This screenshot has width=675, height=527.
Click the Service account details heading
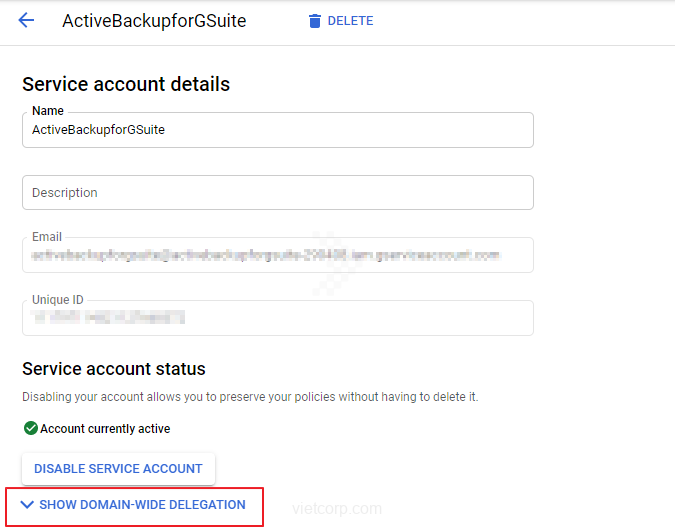(126, 84)
